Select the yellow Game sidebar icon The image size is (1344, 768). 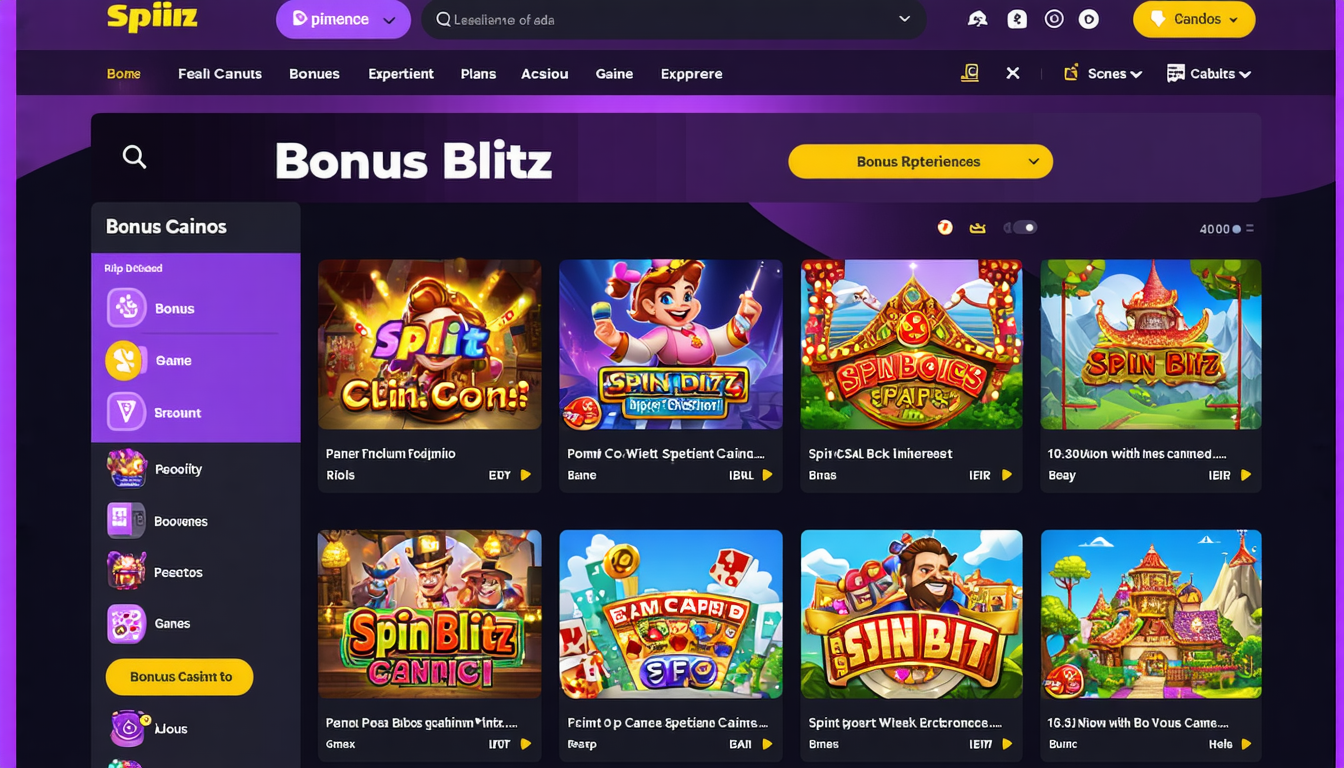[x=124, y=361]
